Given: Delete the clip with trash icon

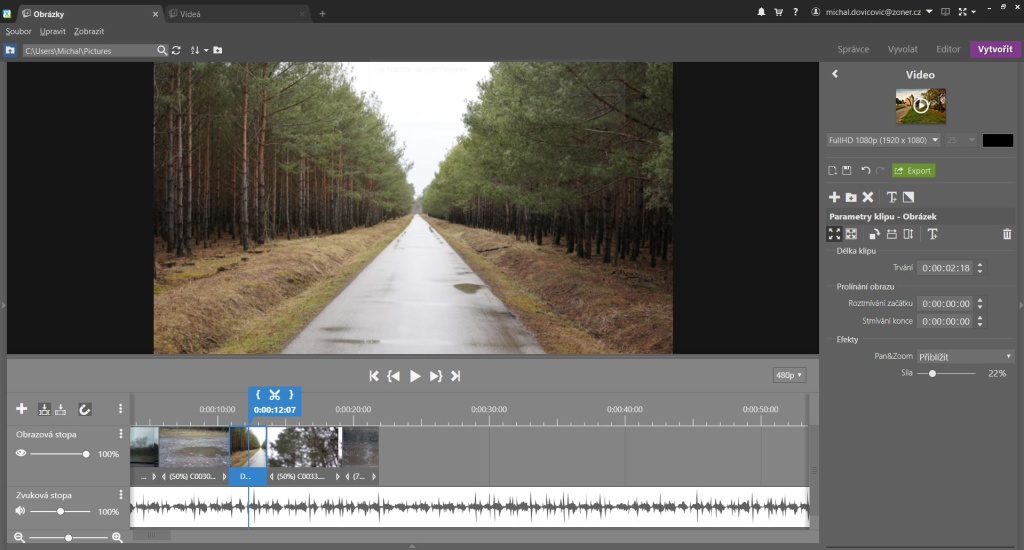Looking at the screenshot, I should [x=1007, y=234].
